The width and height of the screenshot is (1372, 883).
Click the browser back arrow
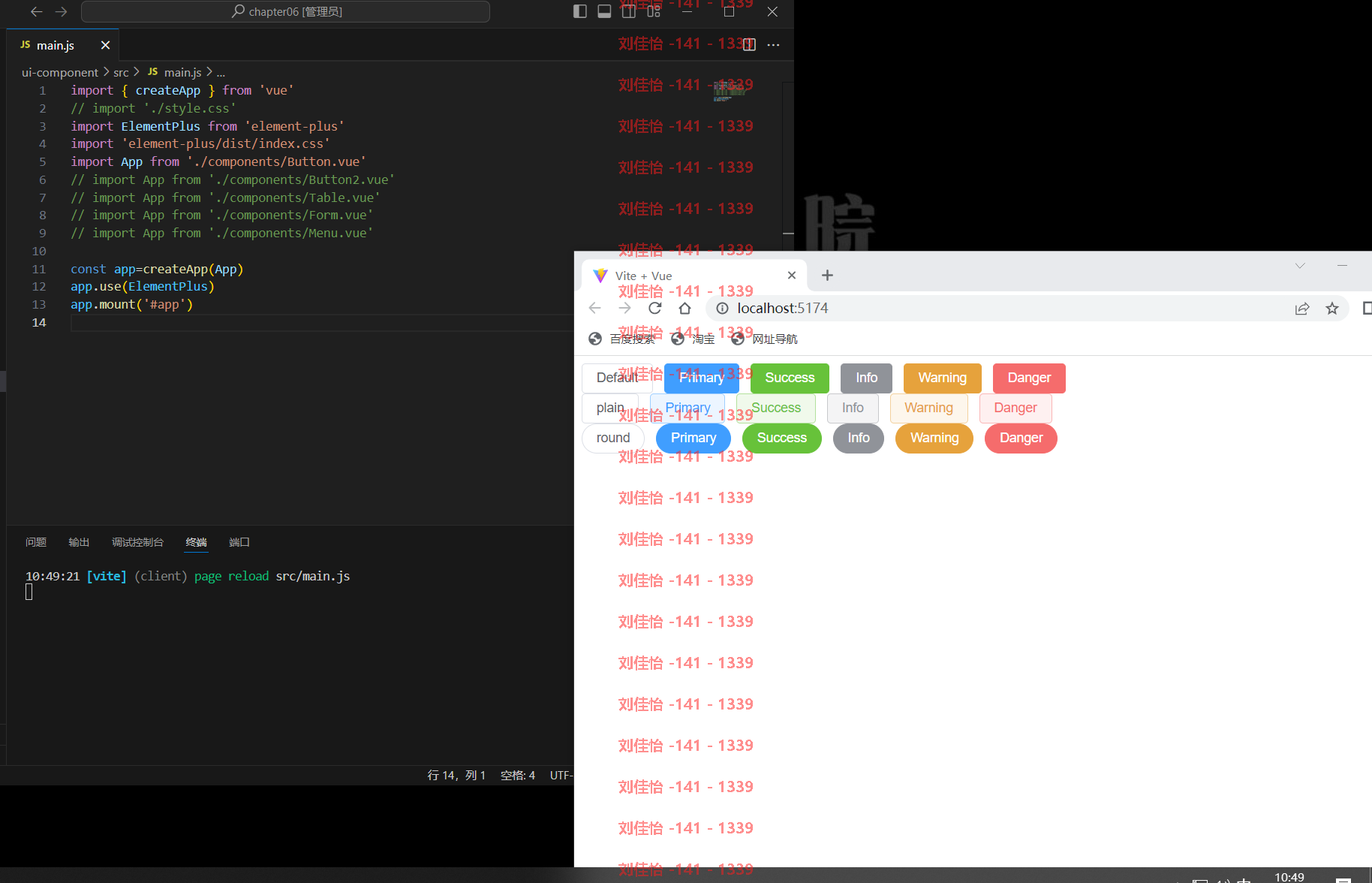[594, 308]
